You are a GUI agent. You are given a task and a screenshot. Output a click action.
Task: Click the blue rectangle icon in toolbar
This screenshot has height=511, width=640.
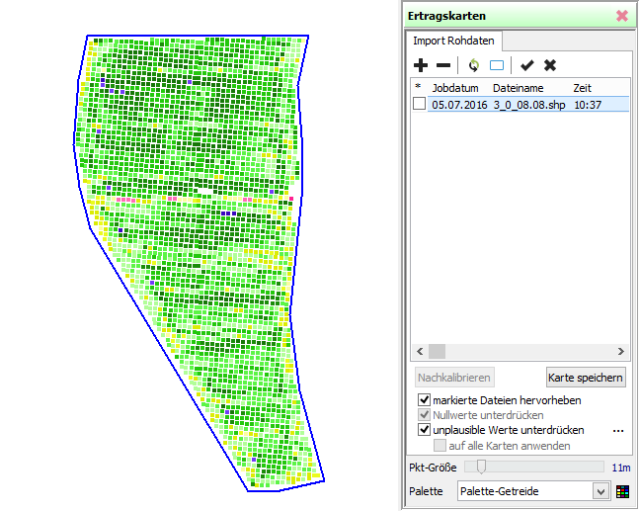(x=496, y=66)
